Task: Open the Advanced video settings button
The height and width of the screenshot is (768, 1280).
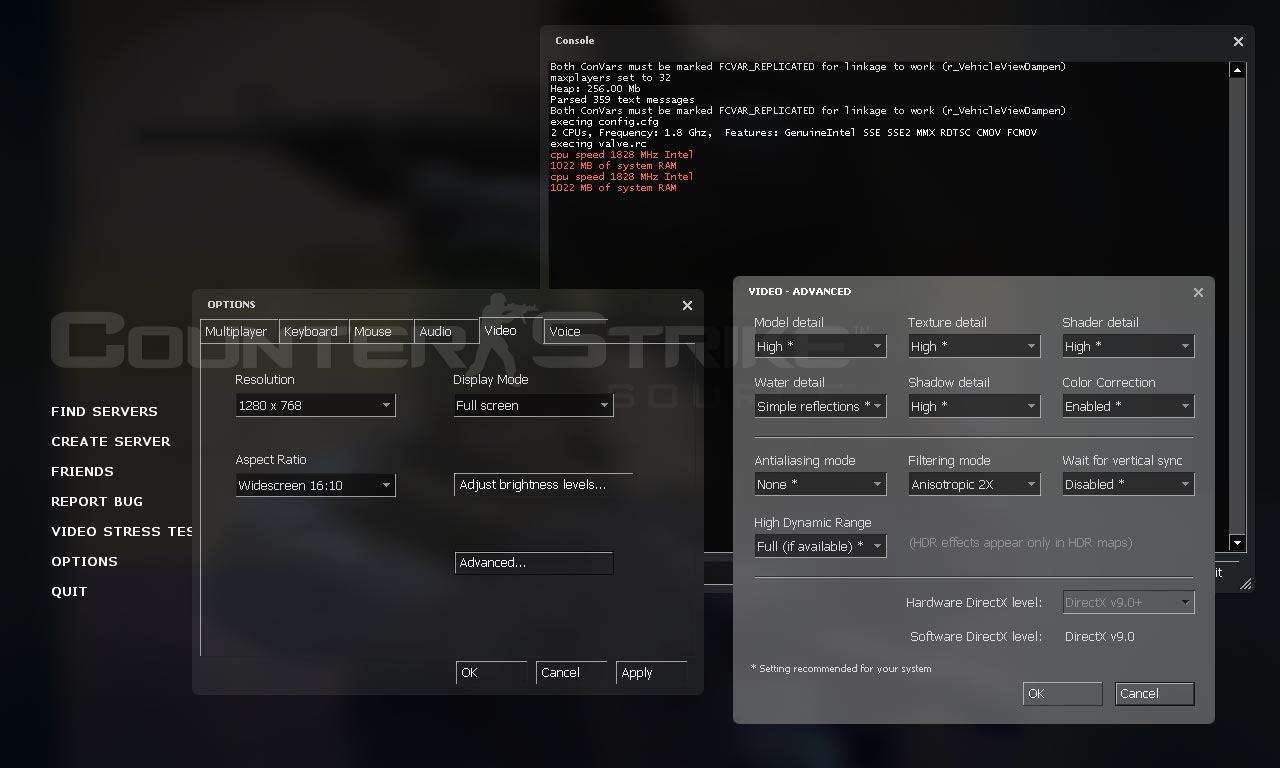Action: point(533,563)
